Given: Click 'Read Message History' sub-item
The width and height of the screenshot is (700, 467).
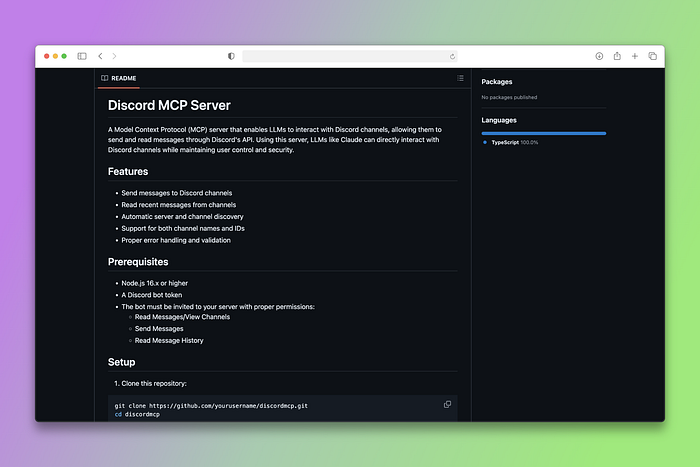Looking at the screenshot, I should coord(169,341).
